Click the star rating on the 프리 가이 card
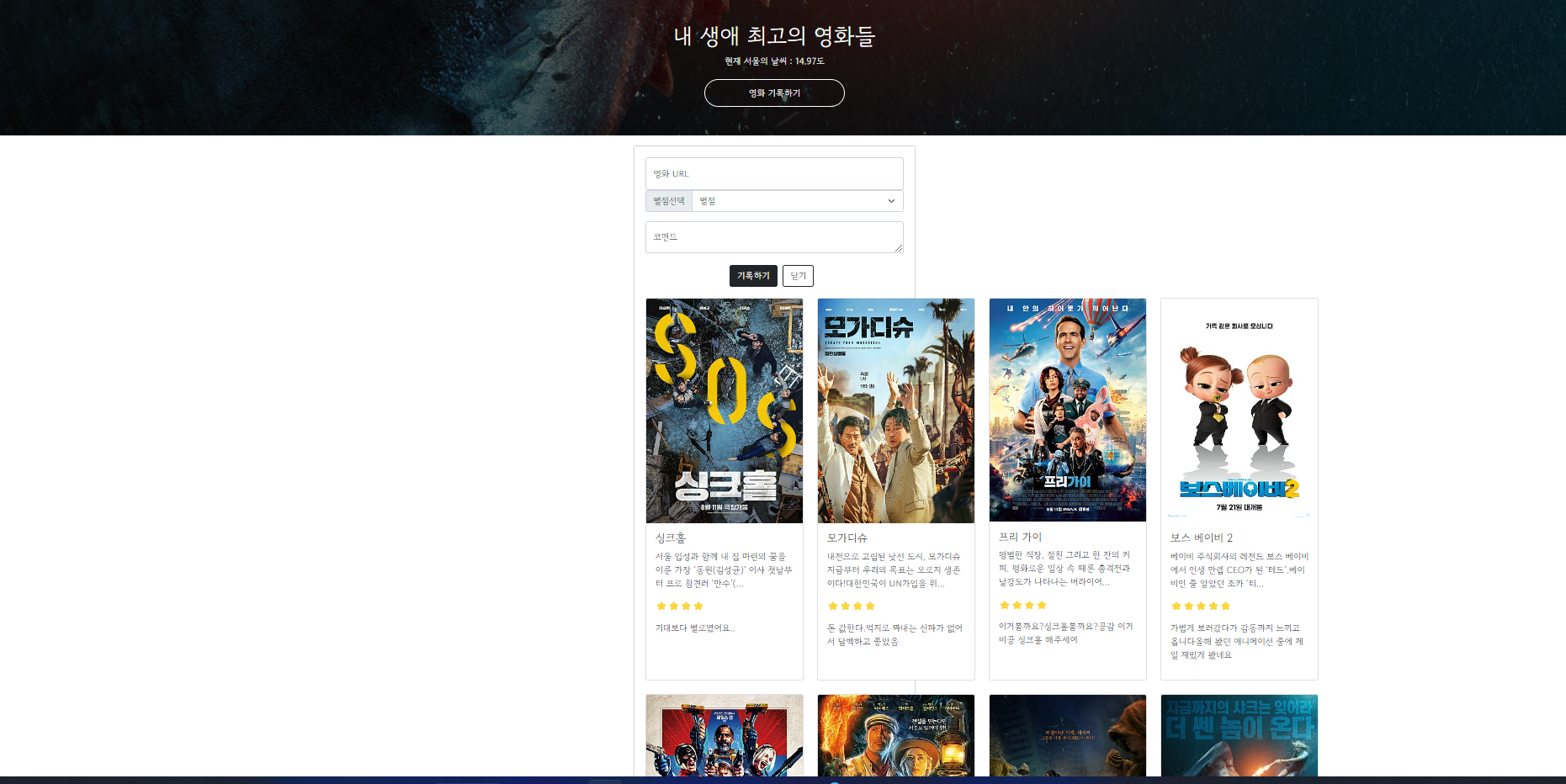Viewport: 1566px width, 784px height. (x=1023, y=605)
